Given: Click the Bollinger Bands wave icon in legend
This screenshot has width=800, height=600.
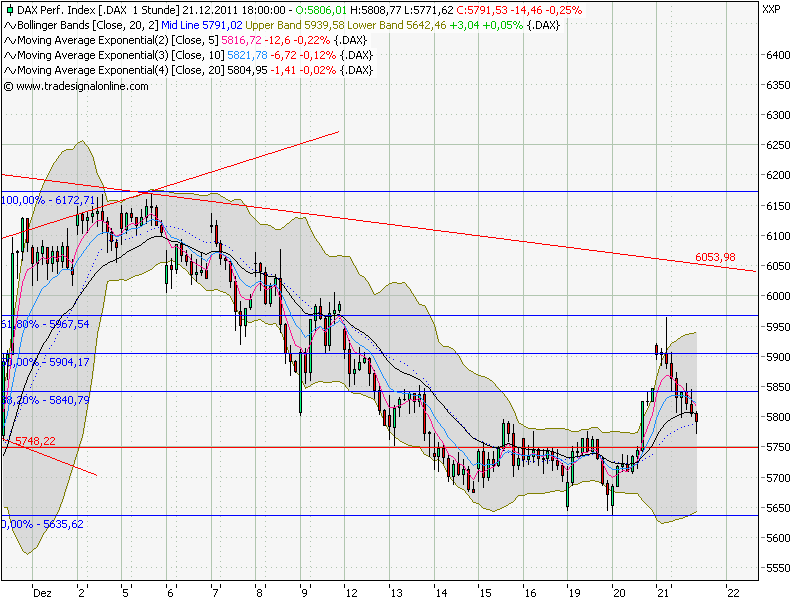Looking at the screenshot, I should tap(8, 27).
